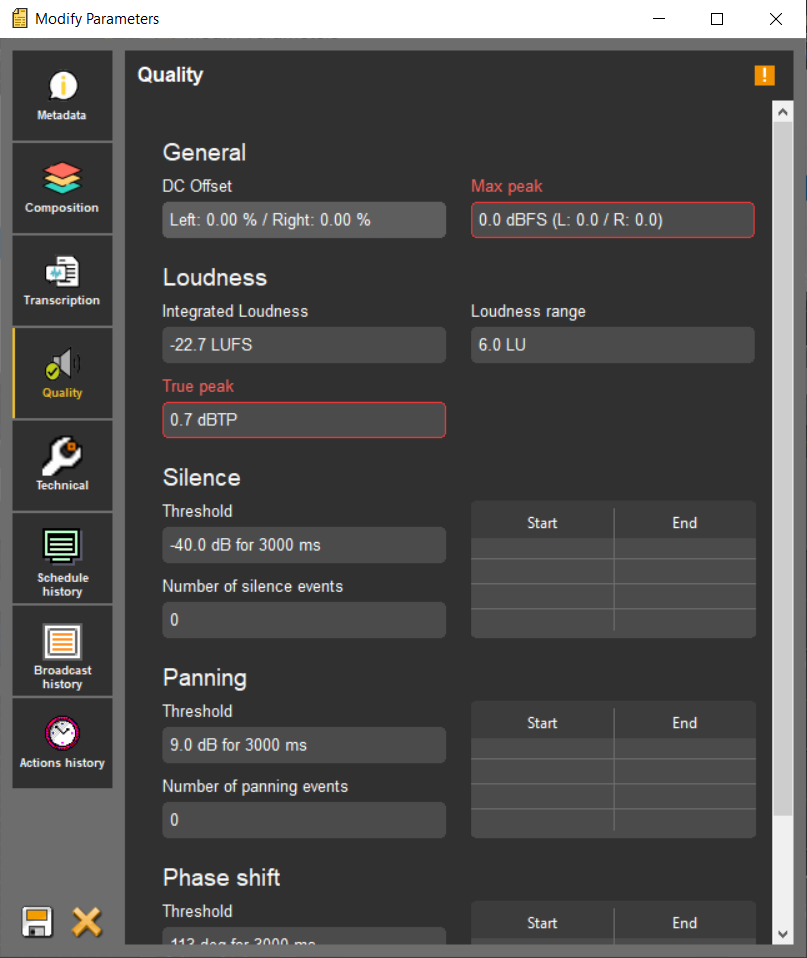Click the save floppy disk icon
807x958 pixels.
click(38, 921)
